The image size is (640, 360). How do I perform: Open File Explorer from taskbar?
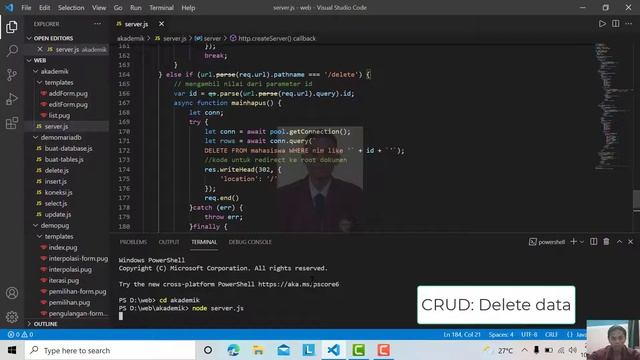[258, 350]
